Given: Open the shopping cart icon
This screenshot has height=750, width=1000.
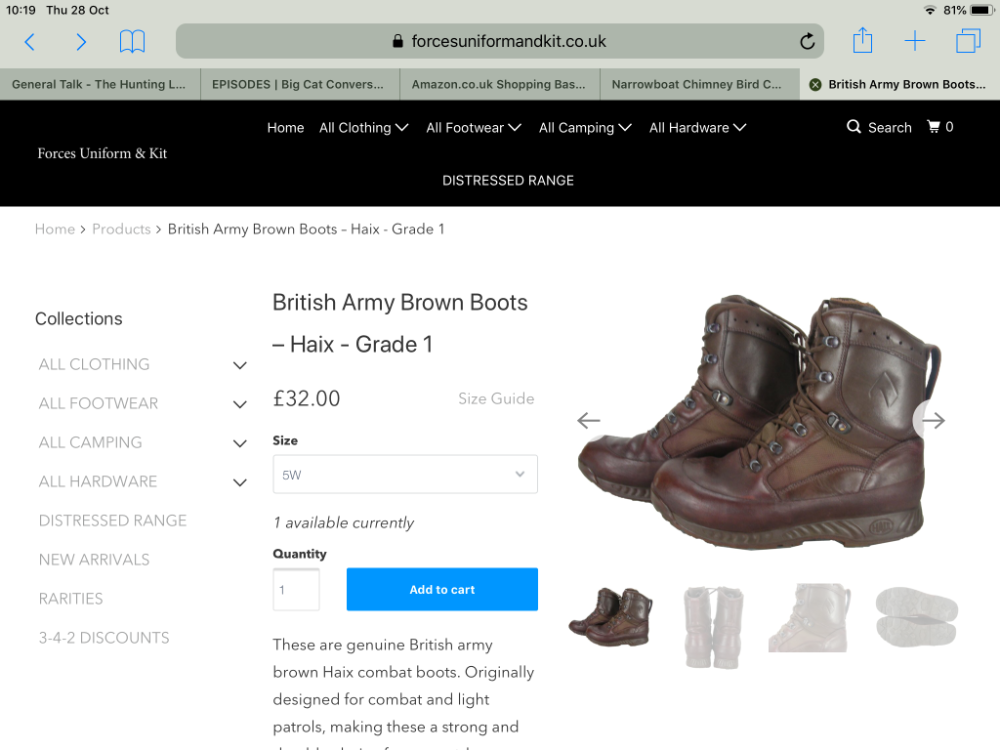Looking at the screenshot, I should click(x=934, y=127).
